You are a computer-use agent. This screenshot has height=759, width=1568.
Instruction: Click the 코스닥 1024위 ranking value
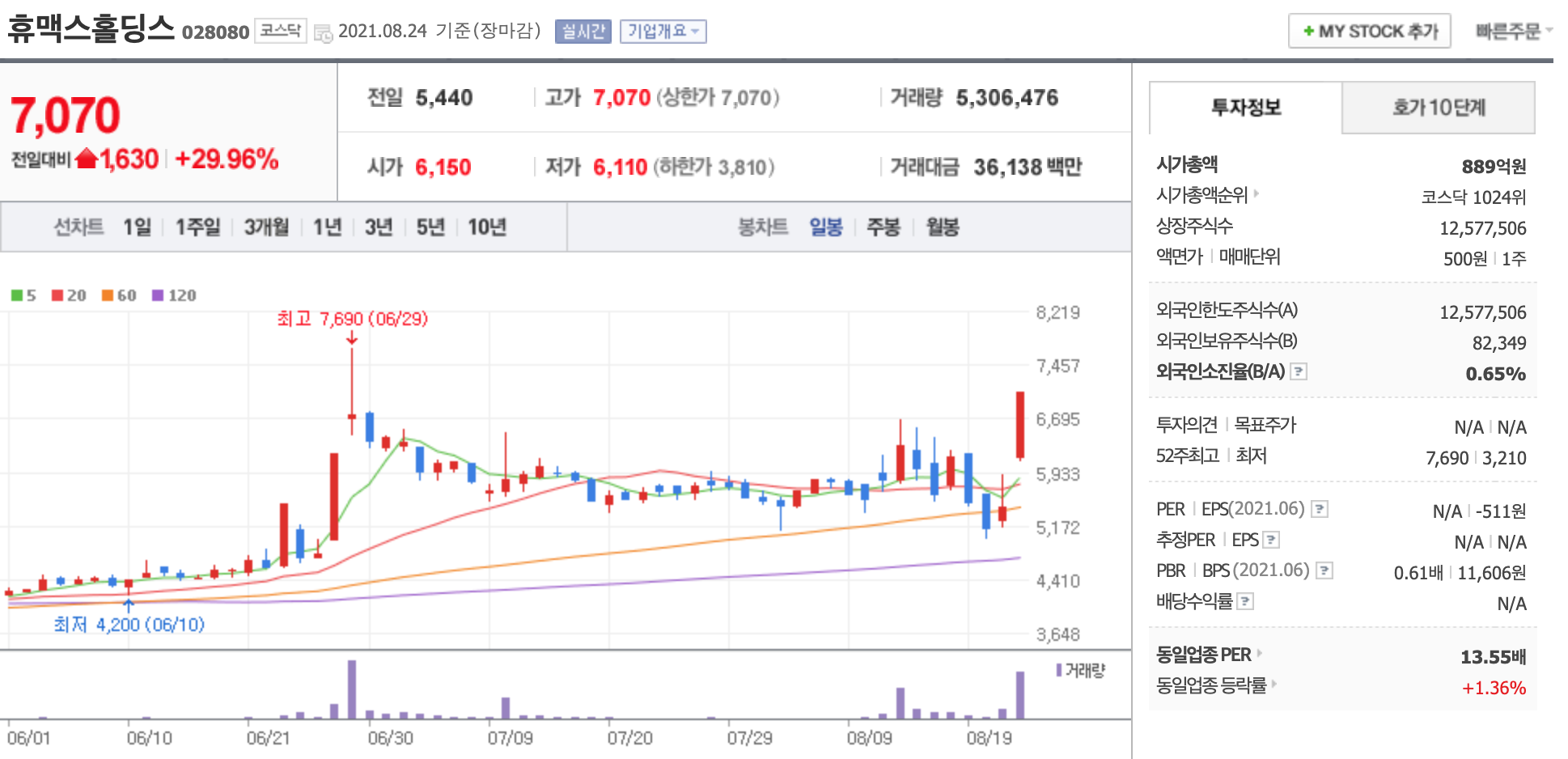click(x=1474, y=197)
